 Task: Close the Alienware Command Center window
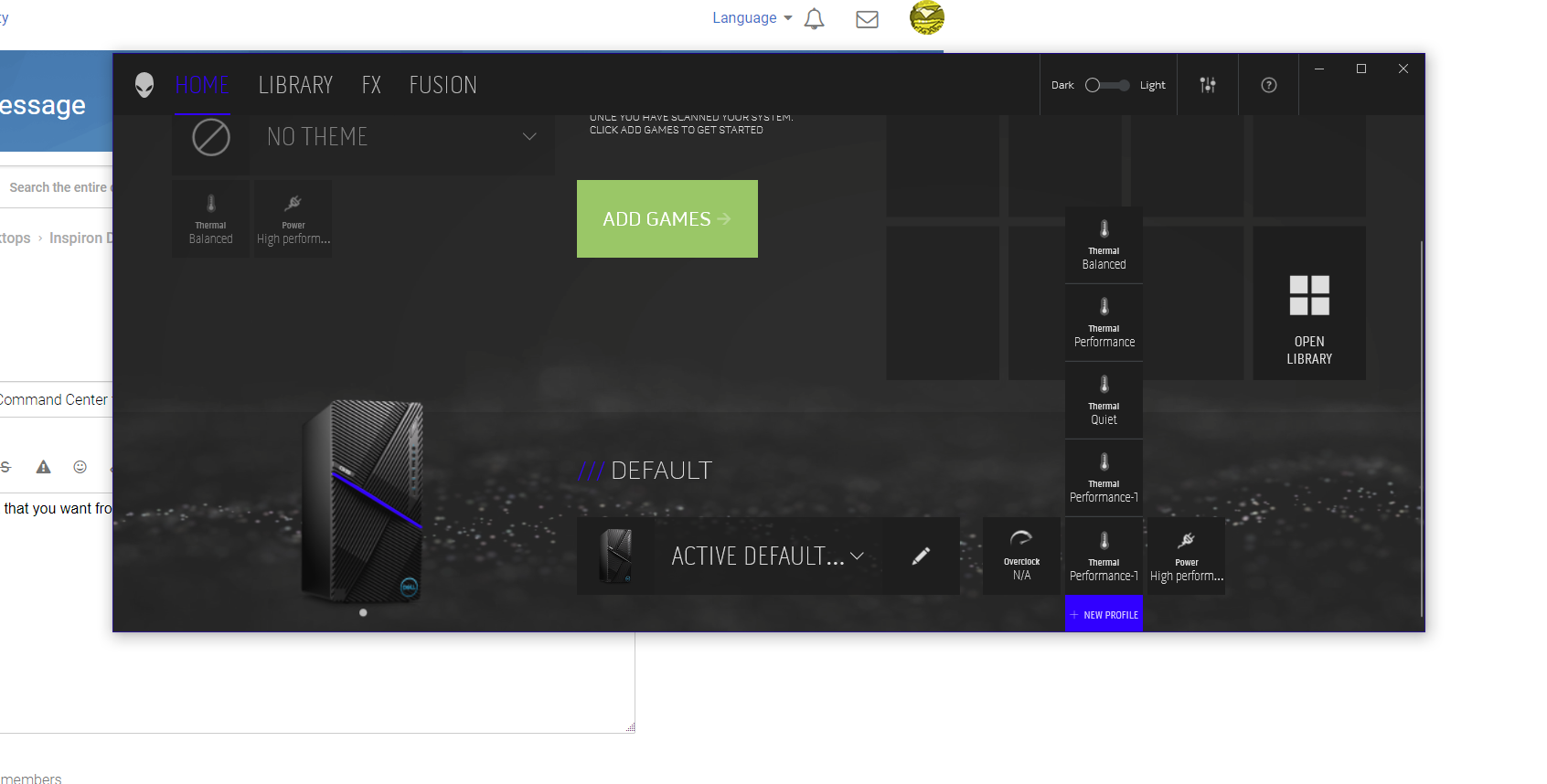coord(1403,69)
